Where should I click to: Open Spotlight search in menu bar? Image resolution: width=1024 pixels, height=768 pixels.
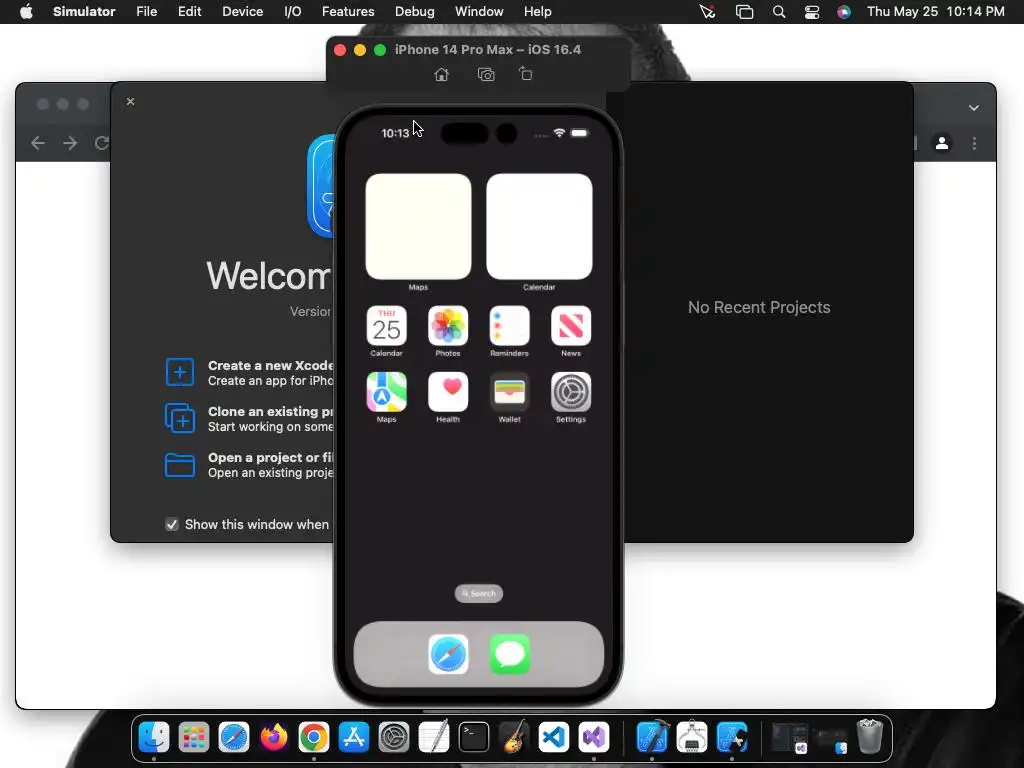pyautogui.click(x=778, y=12)
